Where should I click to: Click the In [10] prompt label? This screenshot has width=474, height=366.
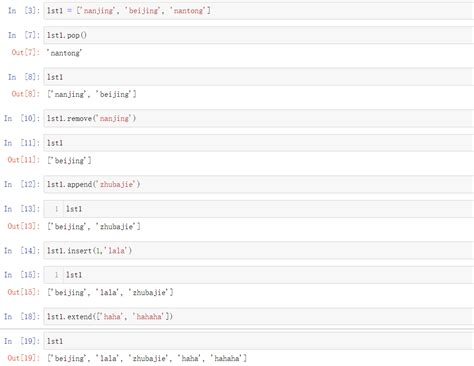(x=22, y=118)
